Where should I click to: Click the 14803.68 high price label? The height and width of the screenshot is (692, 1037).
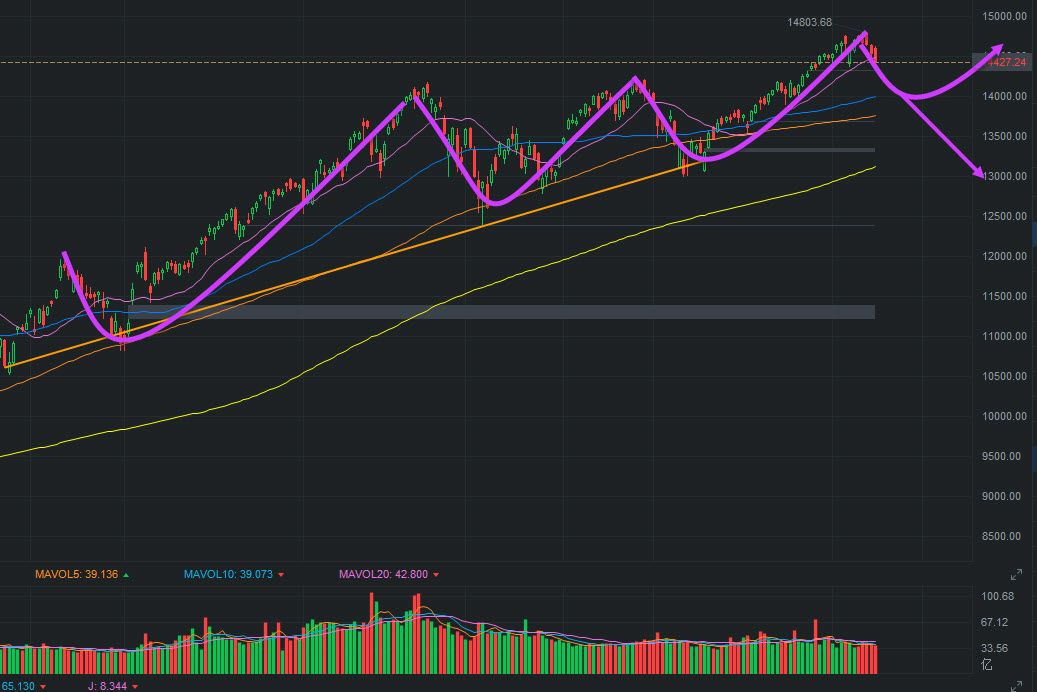point(809,22)
